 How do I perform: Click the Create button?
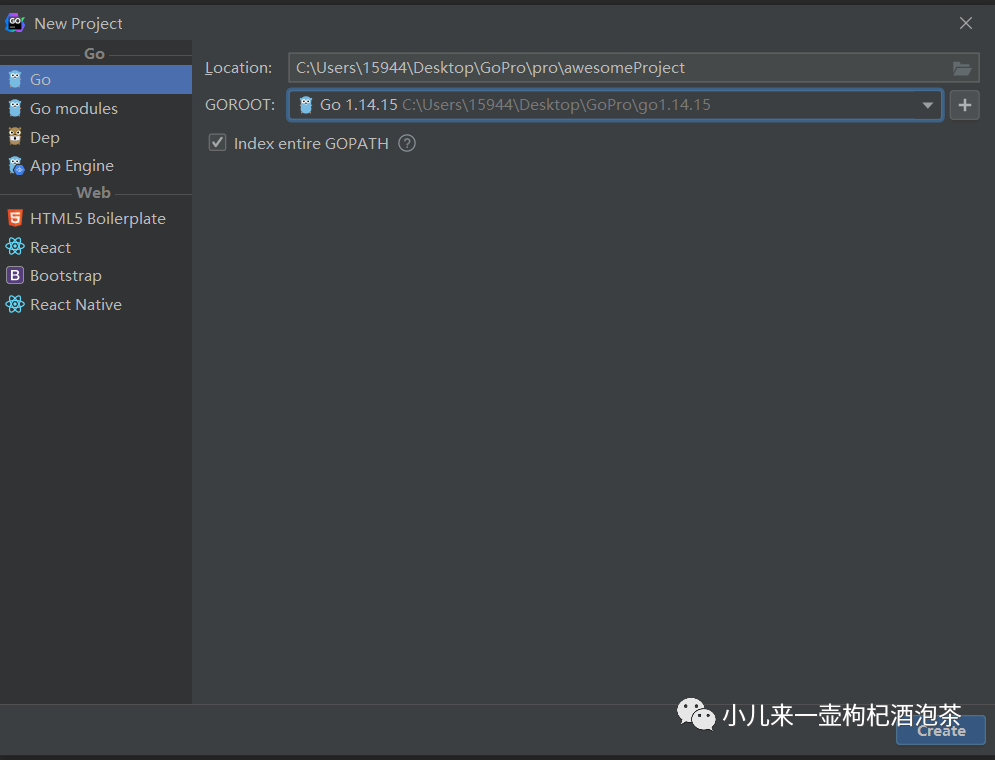click(x=940, y=730)
